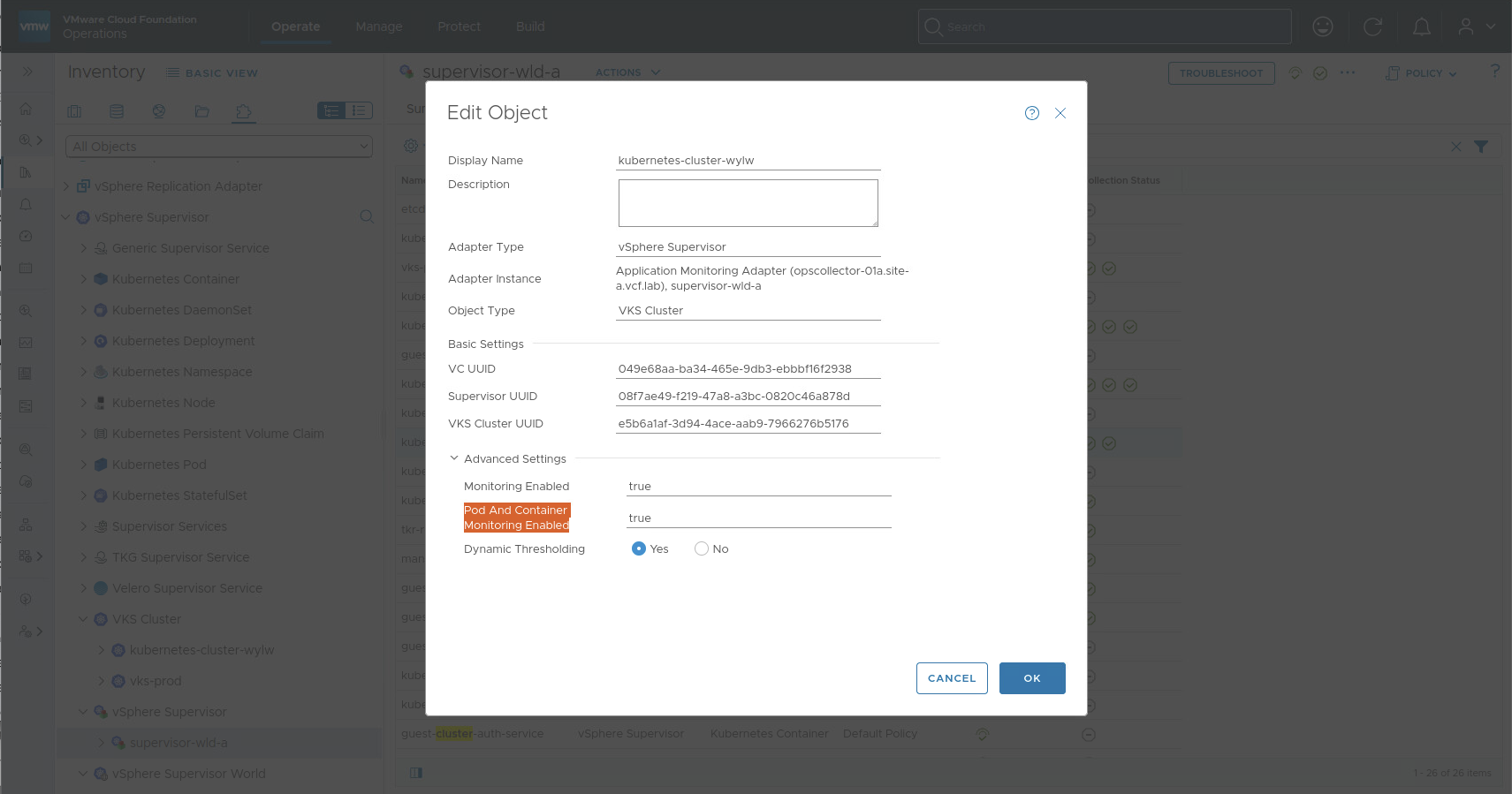The image size is (1512, 794).
Task: Open the user account menu
Action: click(x=1476, y=26)
